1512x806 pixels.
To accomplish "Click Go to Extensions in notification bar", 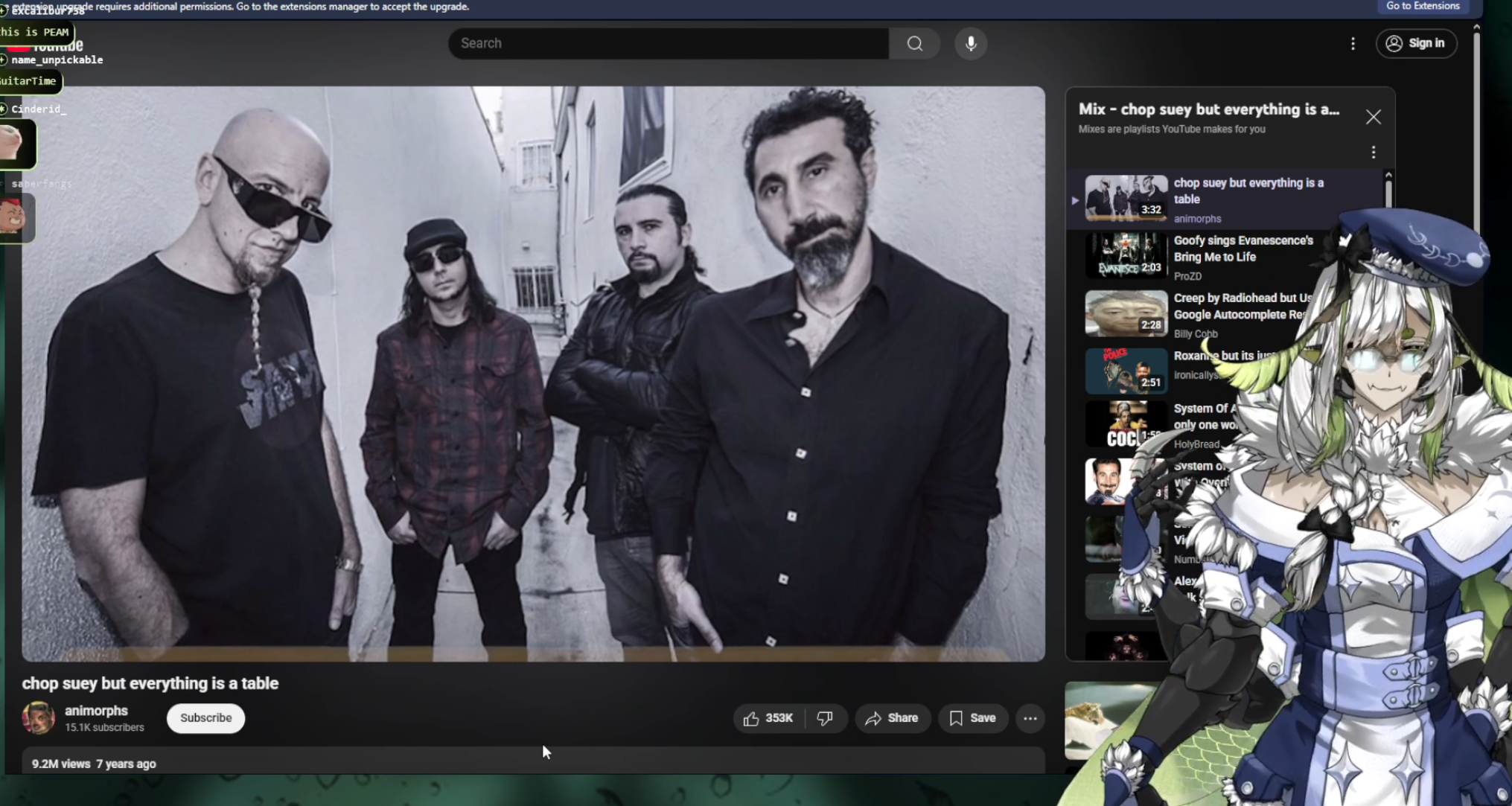I will click(1422, 6).
